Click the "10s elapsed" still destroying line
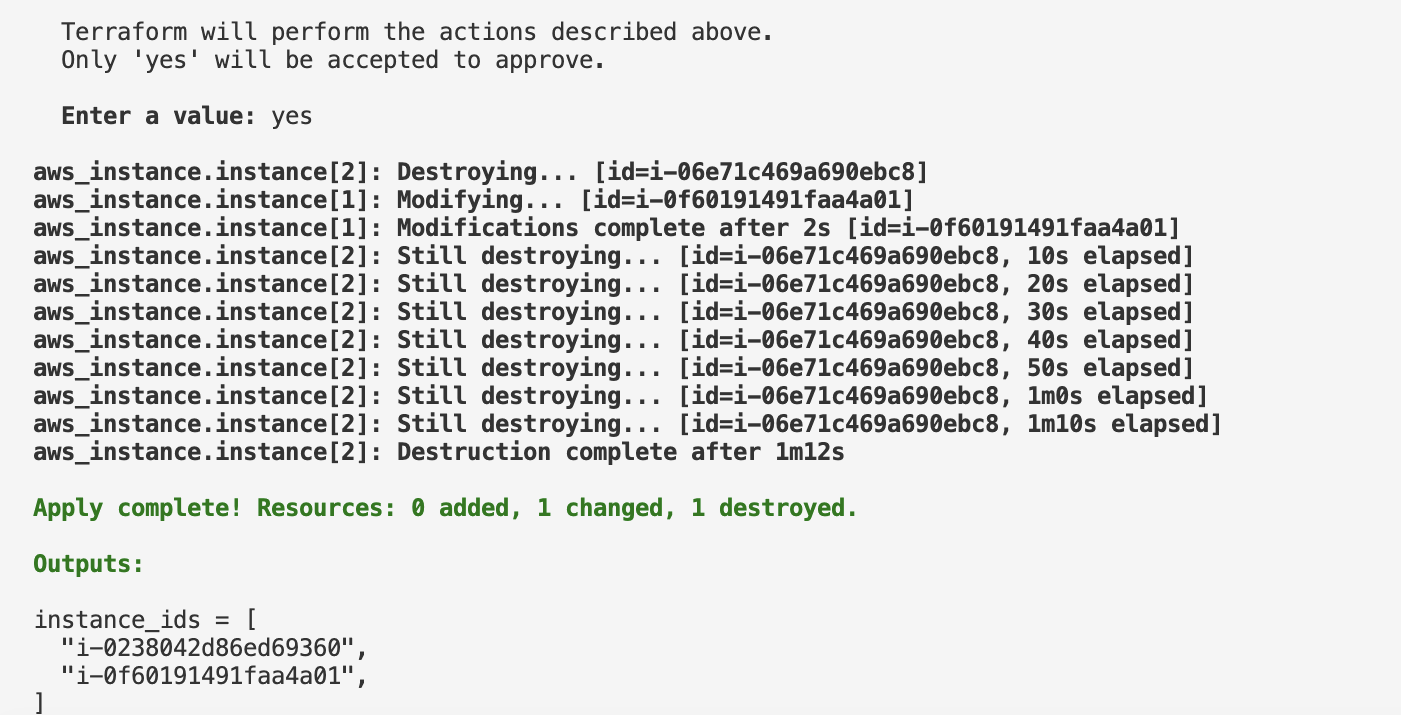 click(x=613, y=256)
